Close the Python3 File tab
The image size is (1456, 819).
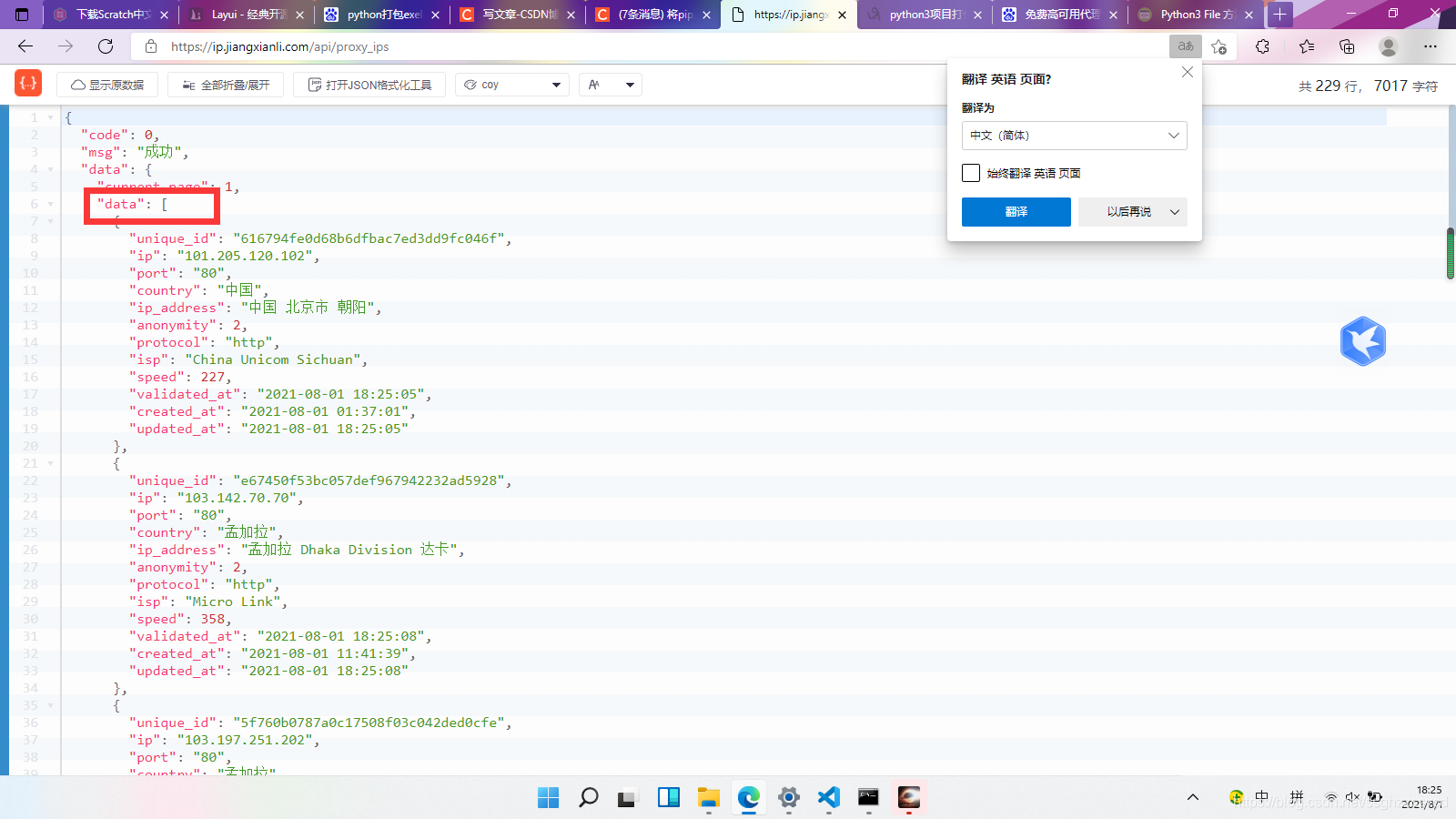(1249, 15)
